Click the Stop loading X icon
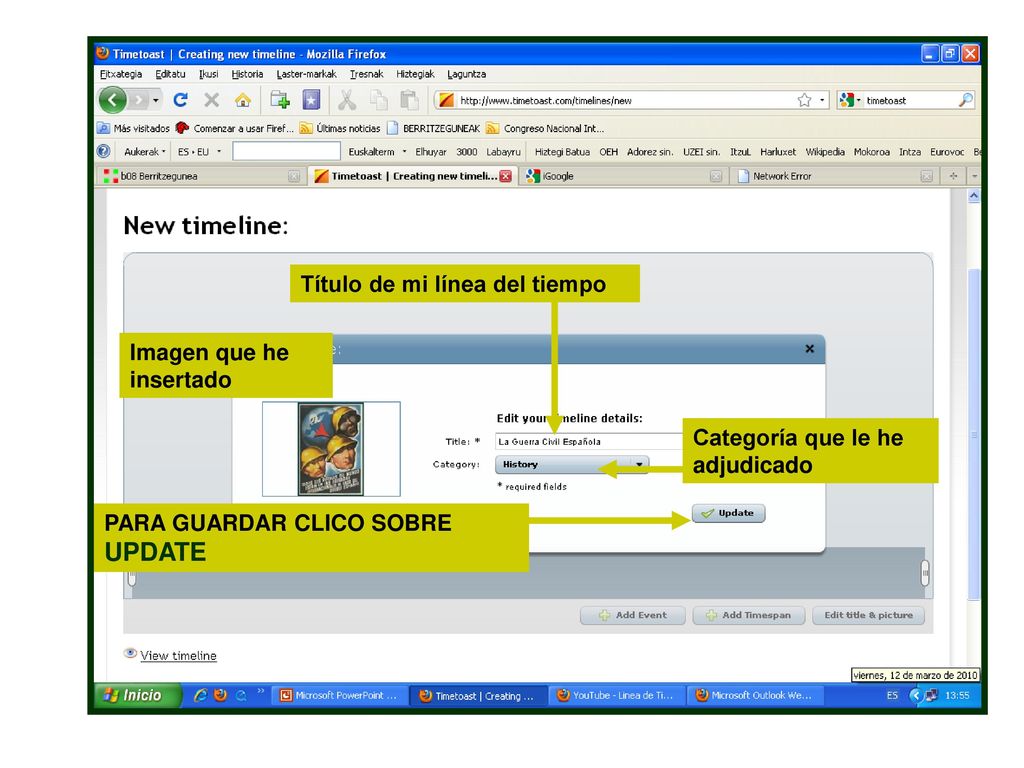 (x=212, y=100)
